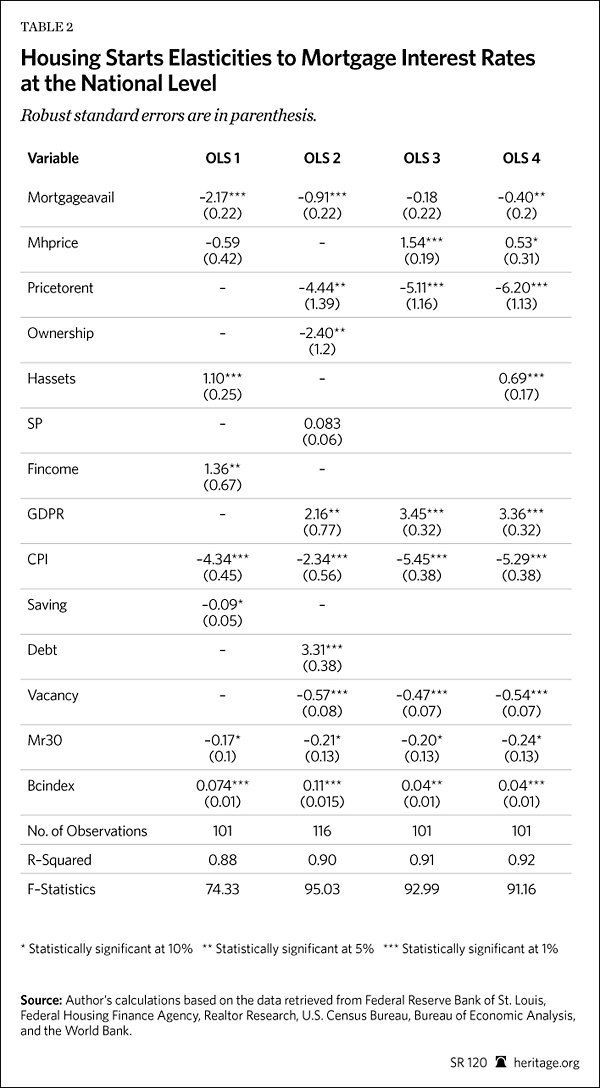The height and width of the screenshot is (1088, 600).
Task: Select the Ownership row label
Action: pos(59,332)
